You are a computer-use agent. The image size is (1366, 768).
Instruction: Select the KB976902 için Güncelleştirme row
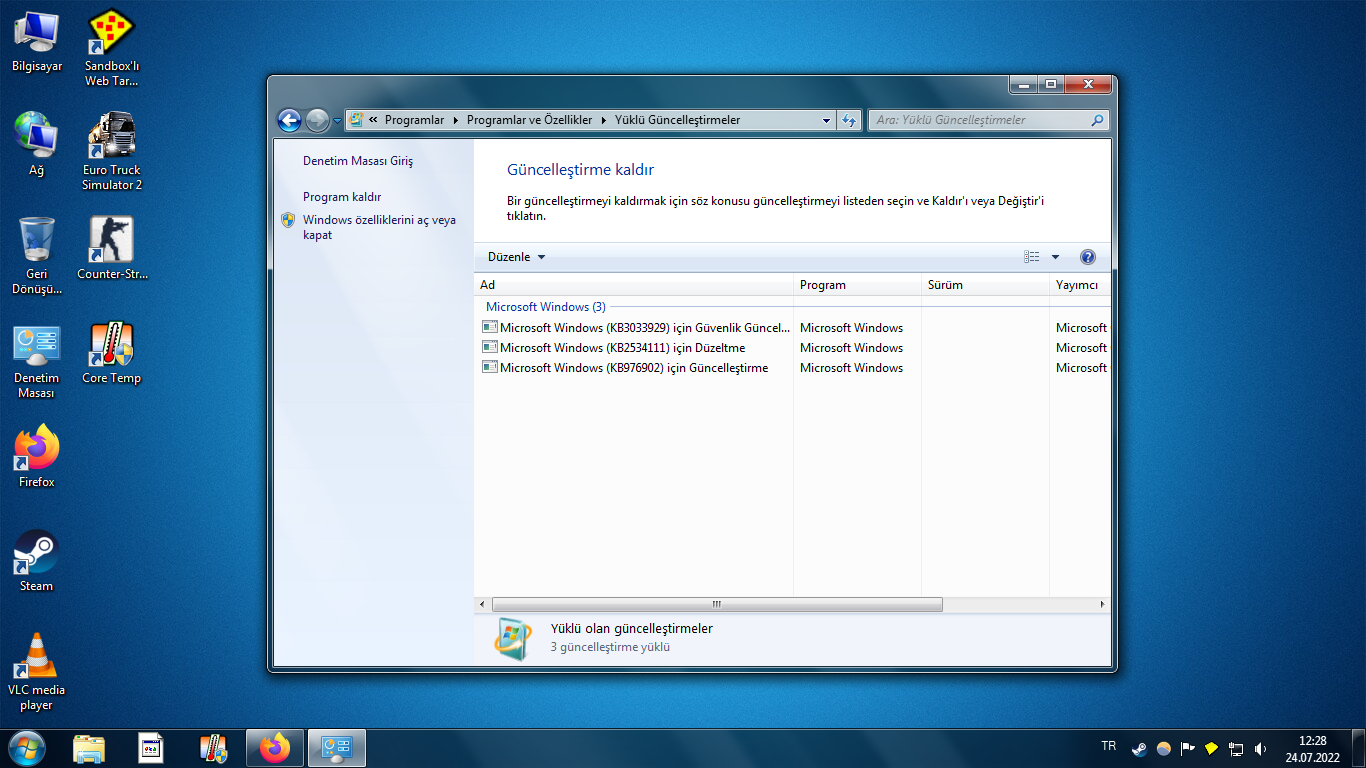[x=794, y=368]
